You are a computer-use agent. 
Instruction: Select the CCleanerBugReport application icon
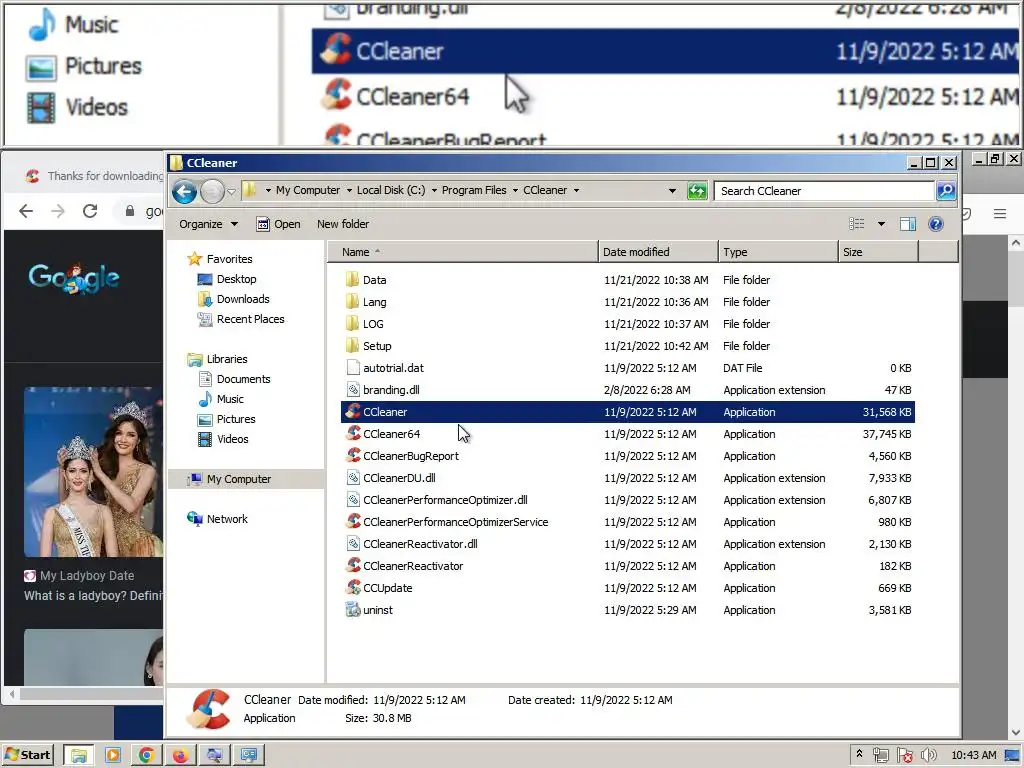[x=353, y=456]
